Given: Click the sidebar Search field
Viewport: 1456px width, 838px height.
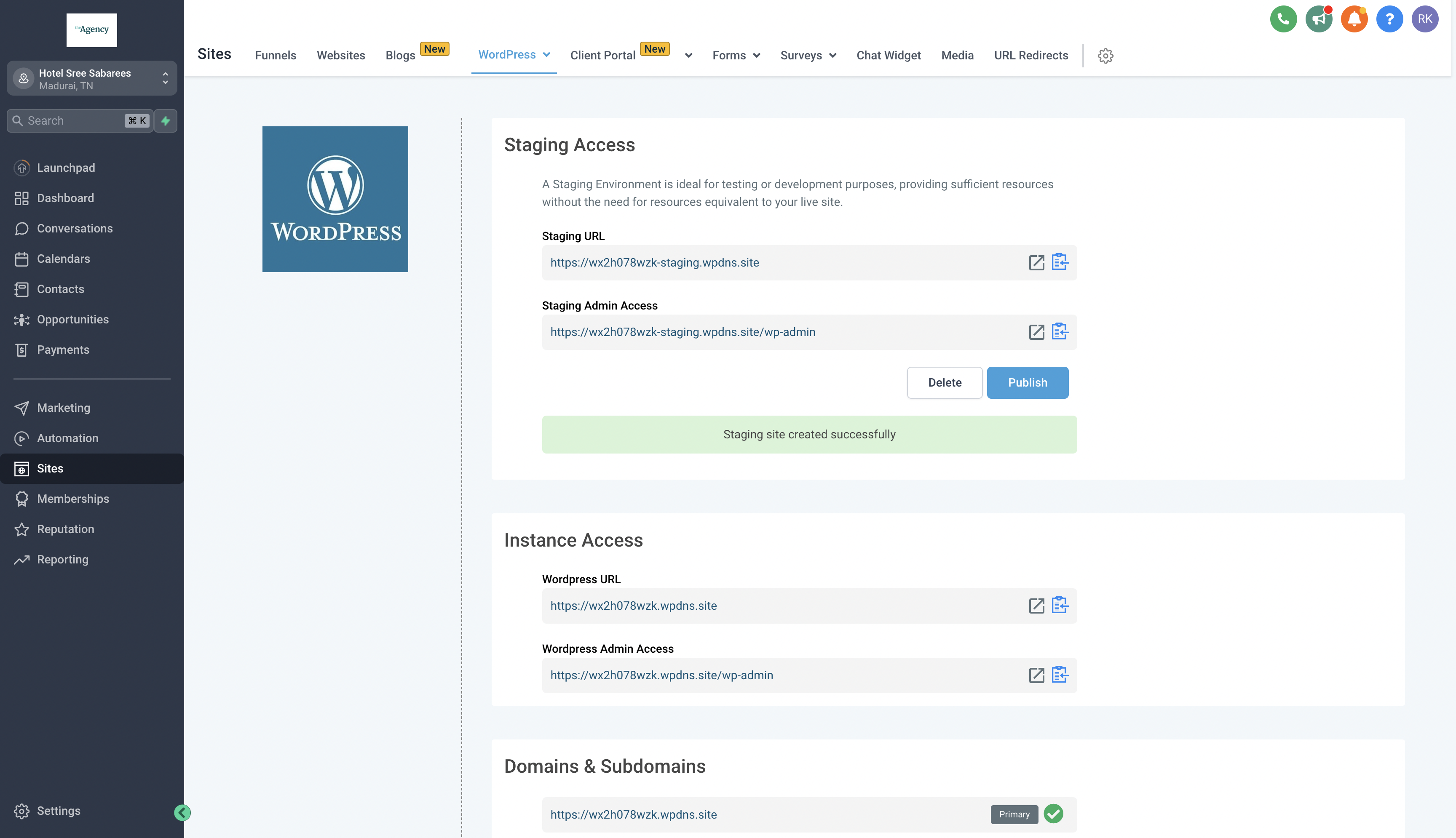Looking at the screenshot, I should (75, 121).
